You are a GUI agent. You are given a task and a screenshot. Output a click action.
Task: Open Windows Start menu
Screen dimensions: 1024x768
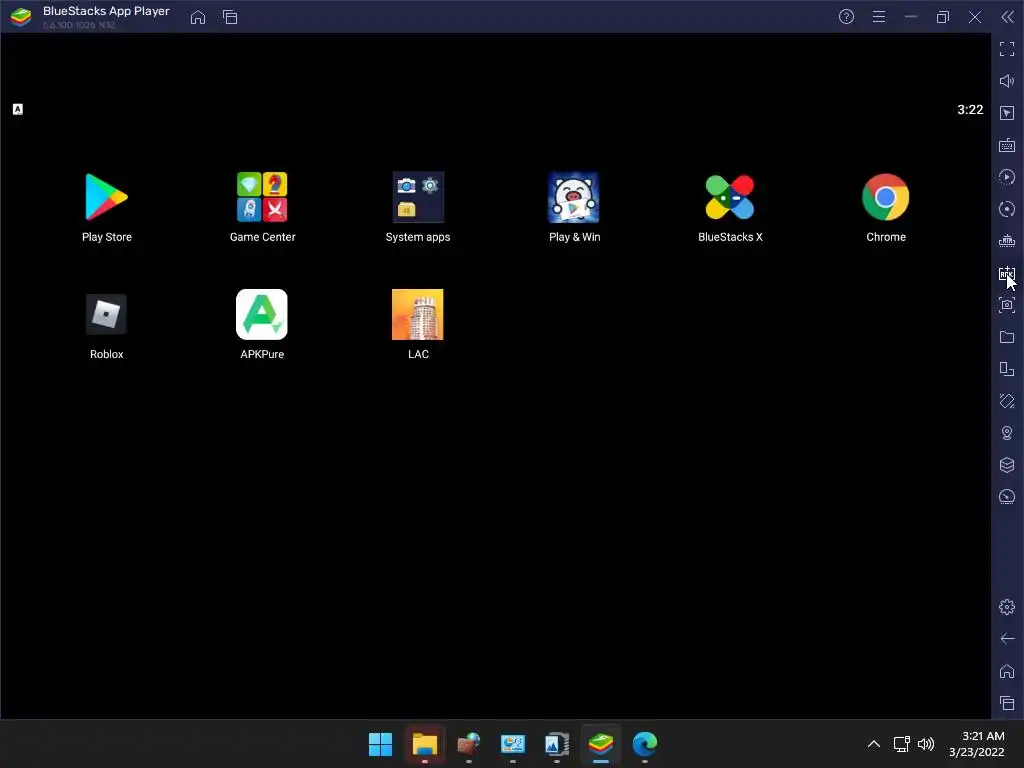click(380, 744)
